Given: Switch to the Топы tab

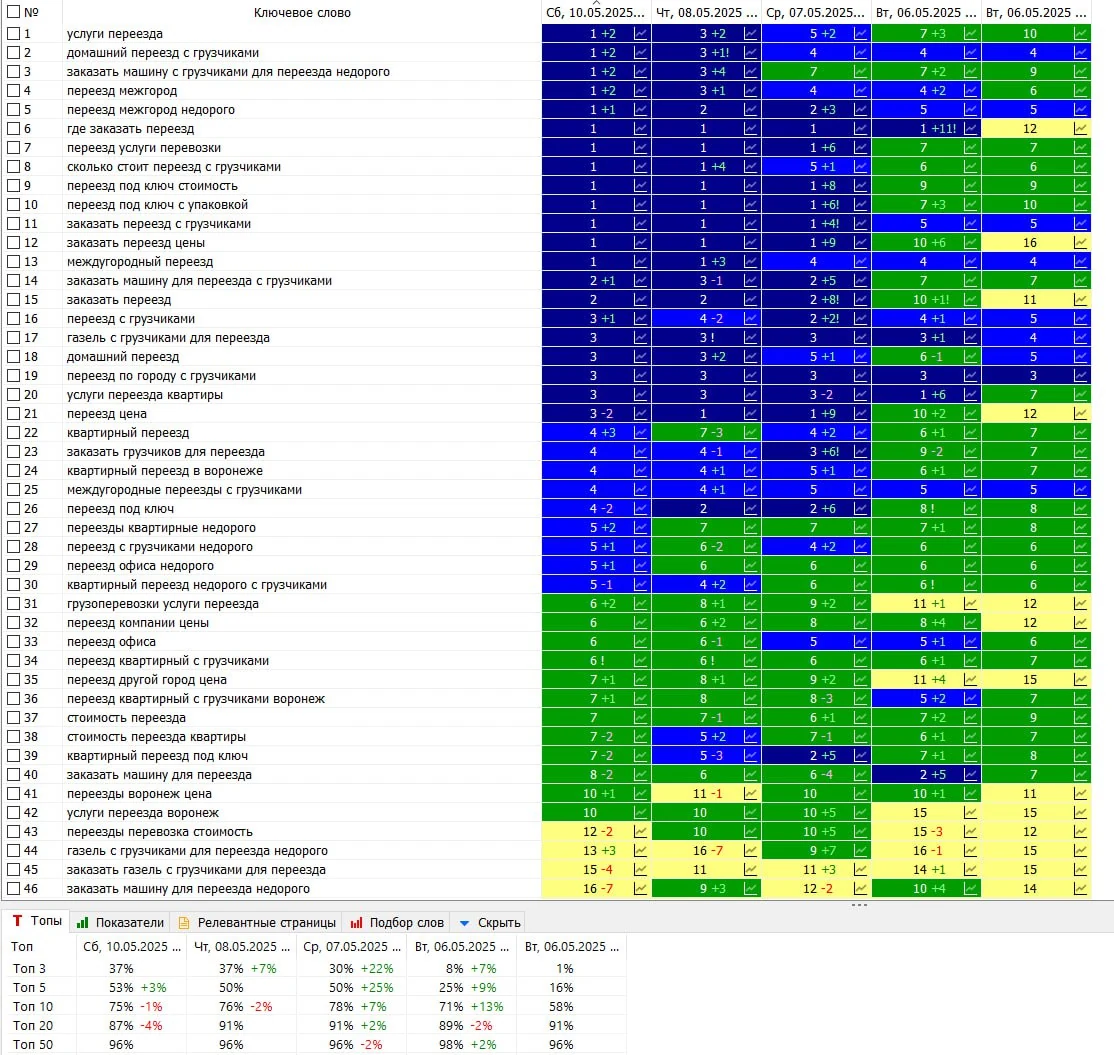Looking at the screenshot, I should tap(38, 921).
